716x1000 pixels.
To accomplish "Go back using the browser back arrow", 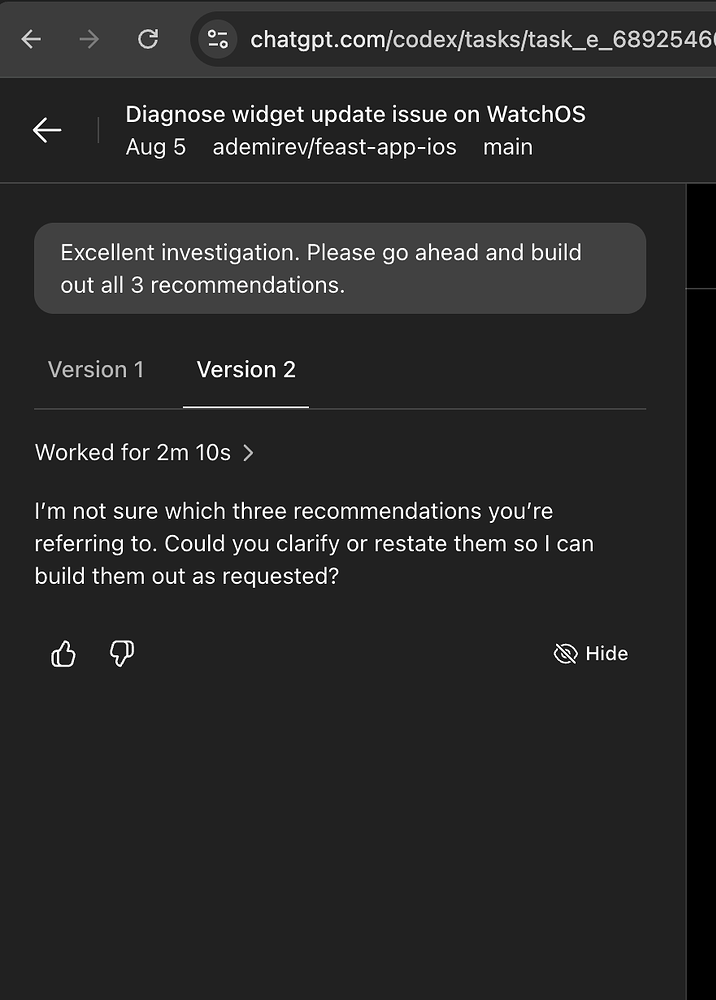I will click(x=31, y=39).
